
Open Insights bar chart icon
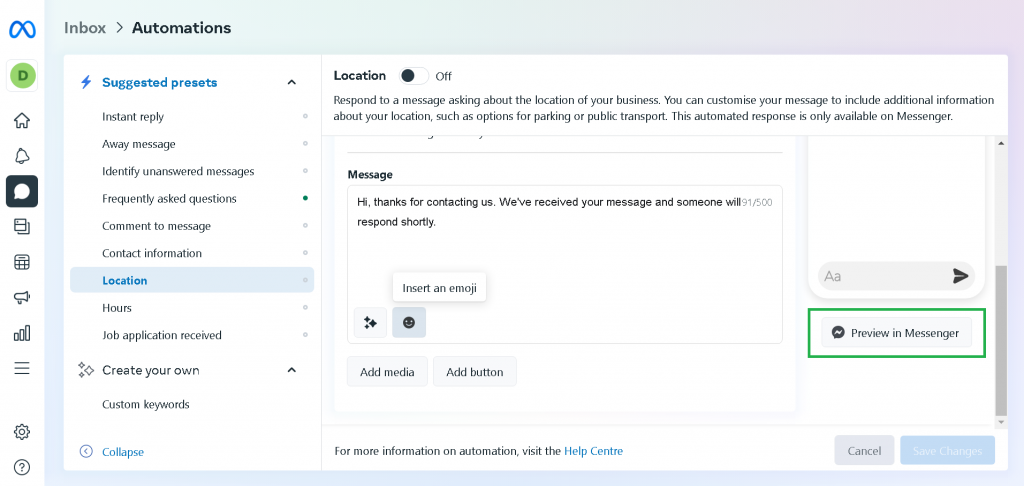[x=22, y=332]
